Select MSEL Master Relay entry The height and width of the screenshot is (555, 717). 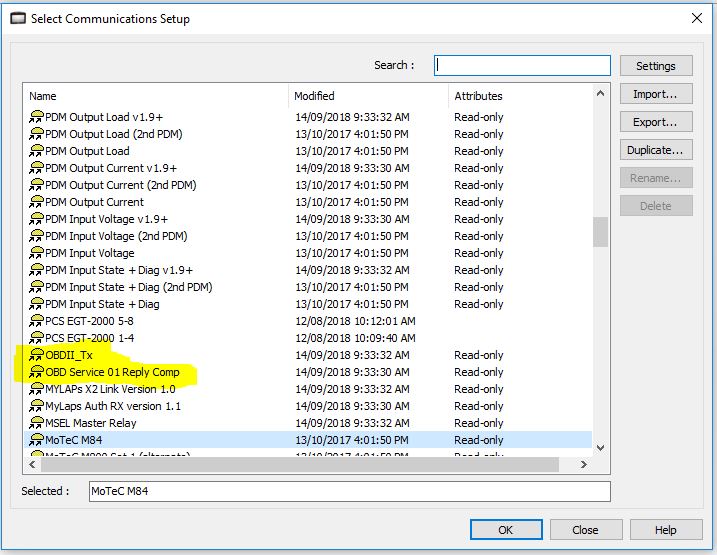[x=91, y=423]
